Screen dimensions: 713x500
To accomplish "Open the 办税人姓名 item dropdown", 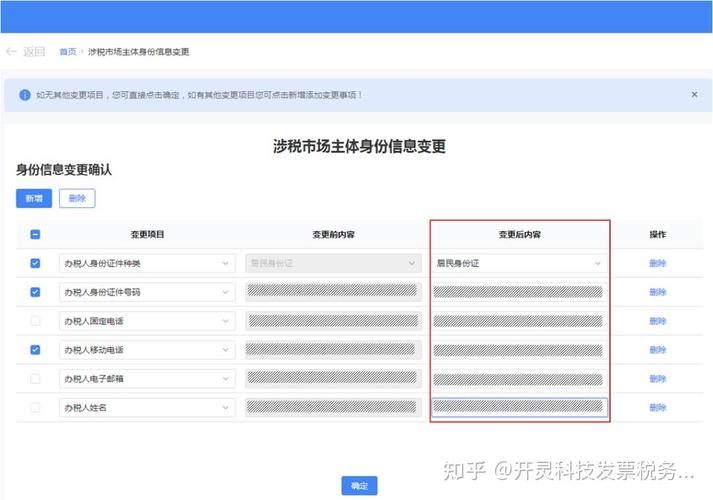I will (147, 407).
